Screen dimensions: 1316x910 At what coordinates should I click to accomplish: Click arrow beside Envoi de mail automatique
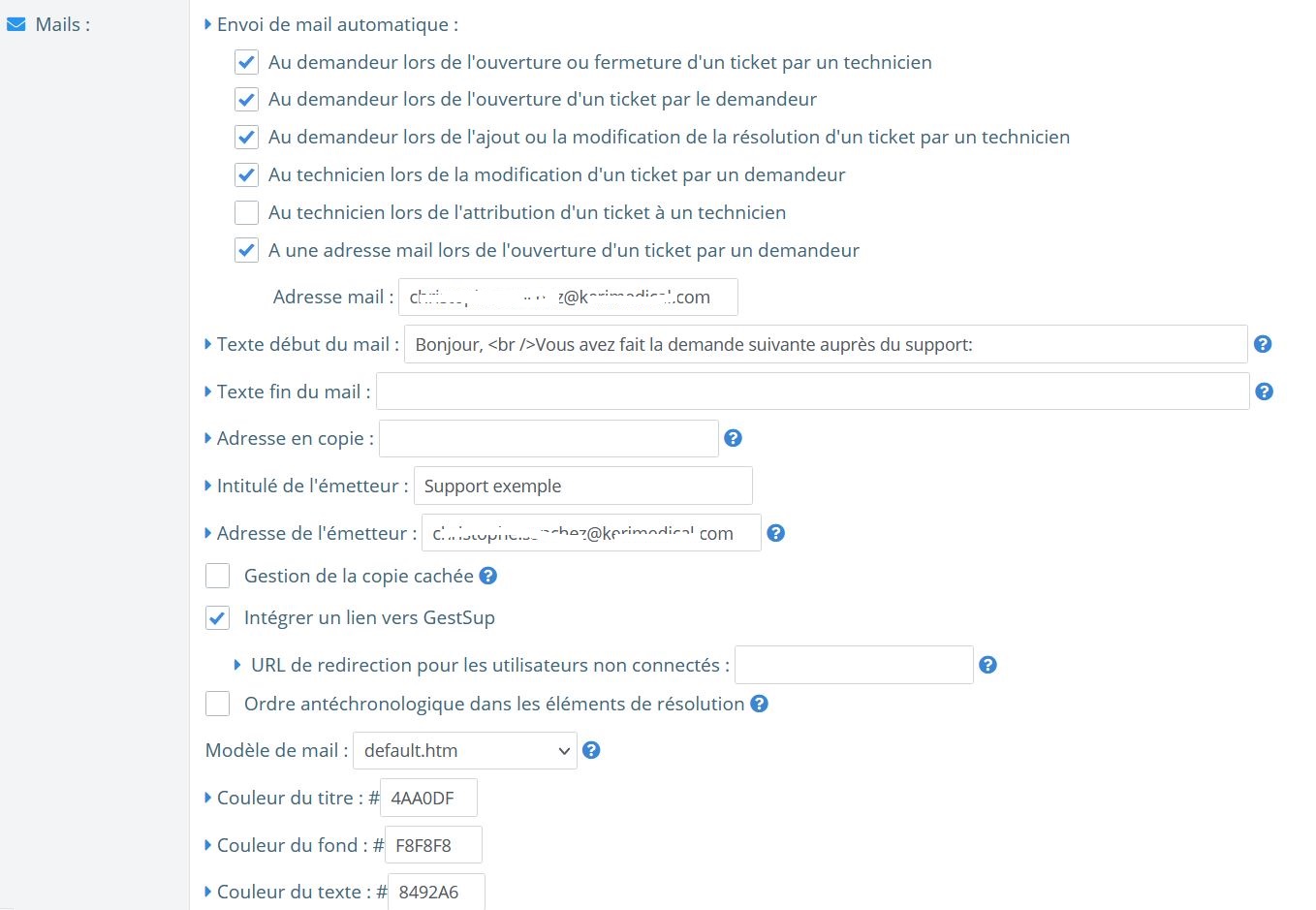click(208, 24)
